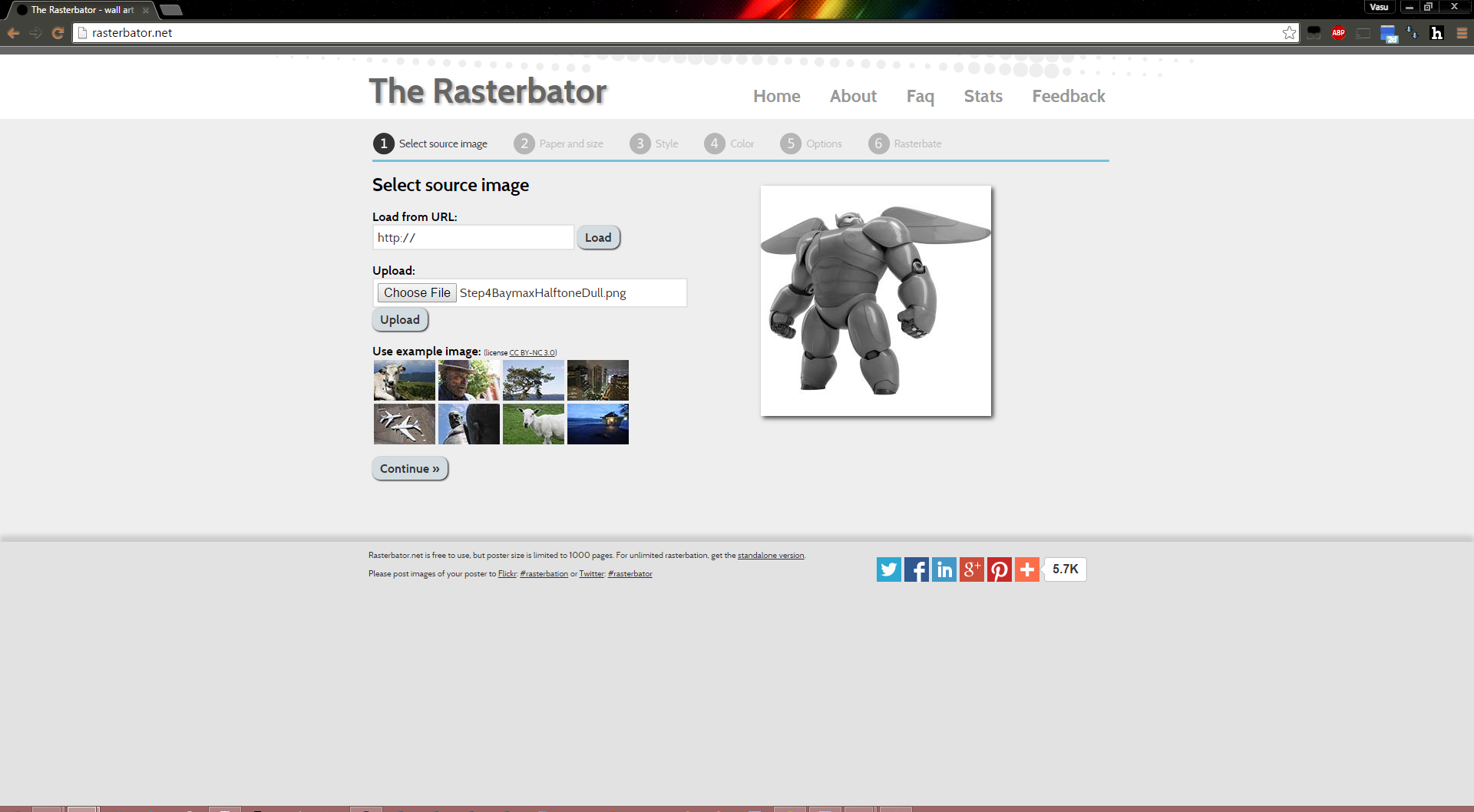Click the browser forward arrow
This screenshot has width=1474, height=812.
coord(35,33)
